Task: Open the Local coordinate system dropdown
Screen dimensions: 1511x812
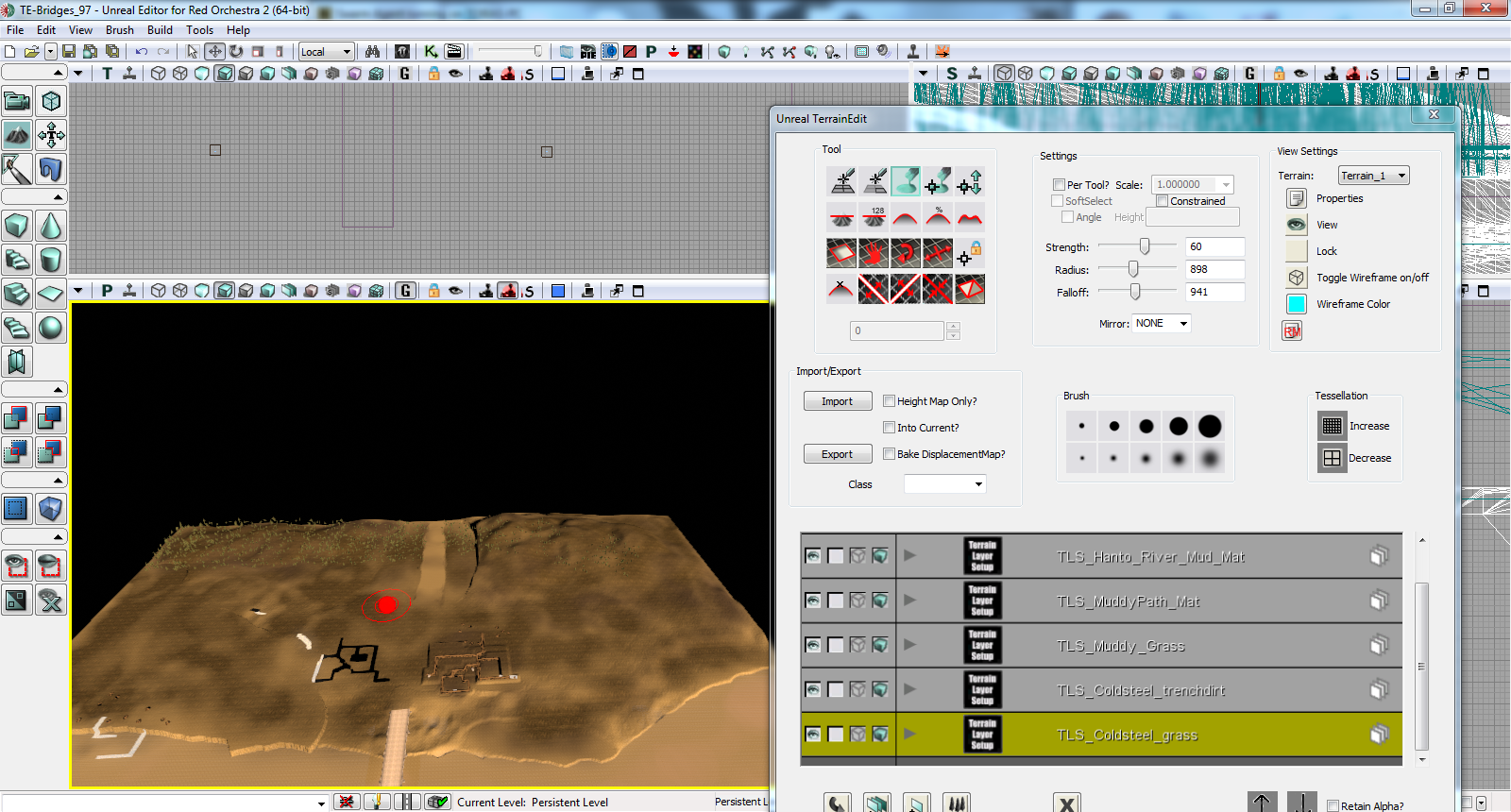Action: pos(326,52)
